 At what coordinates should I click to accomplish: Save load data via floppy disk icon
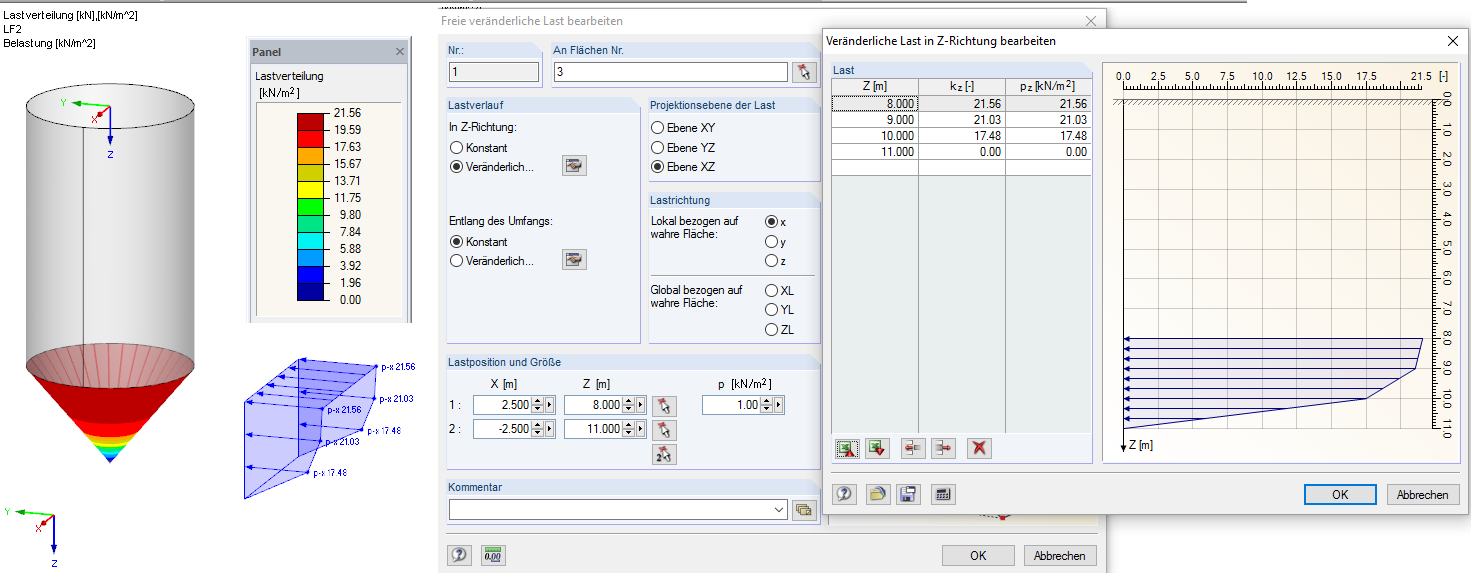(908, 494)
